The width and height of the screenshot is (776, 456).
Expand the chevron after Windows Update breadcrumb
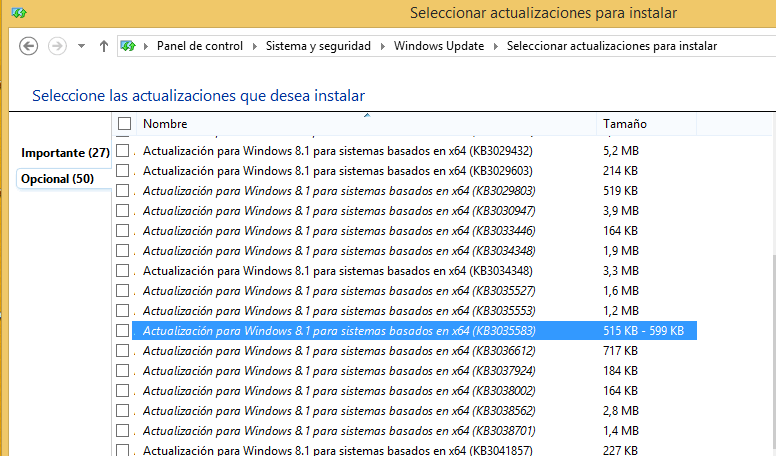(495, 46)
